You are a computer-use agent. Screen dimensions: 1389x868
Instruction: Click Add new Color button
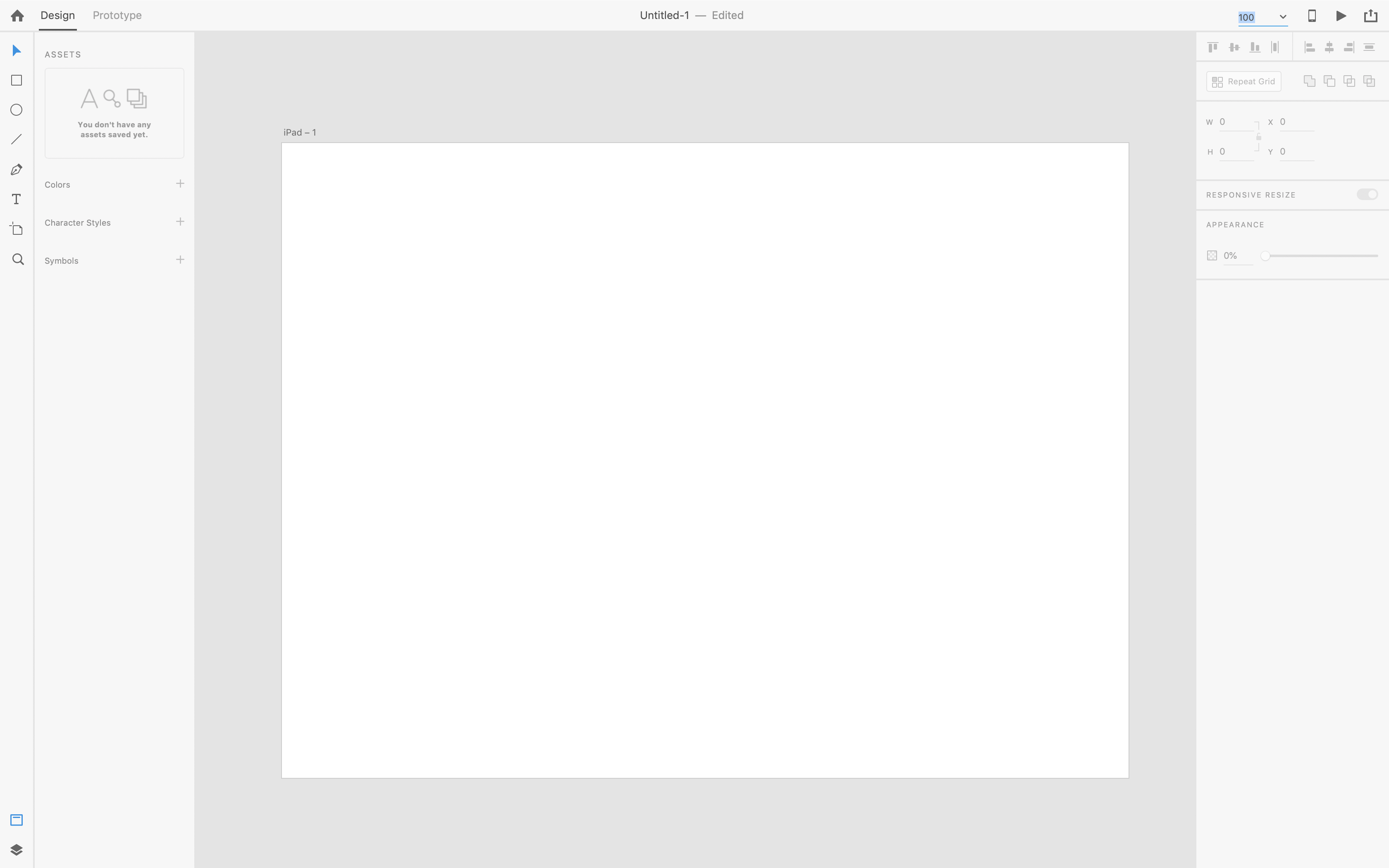tap(180, 183)
